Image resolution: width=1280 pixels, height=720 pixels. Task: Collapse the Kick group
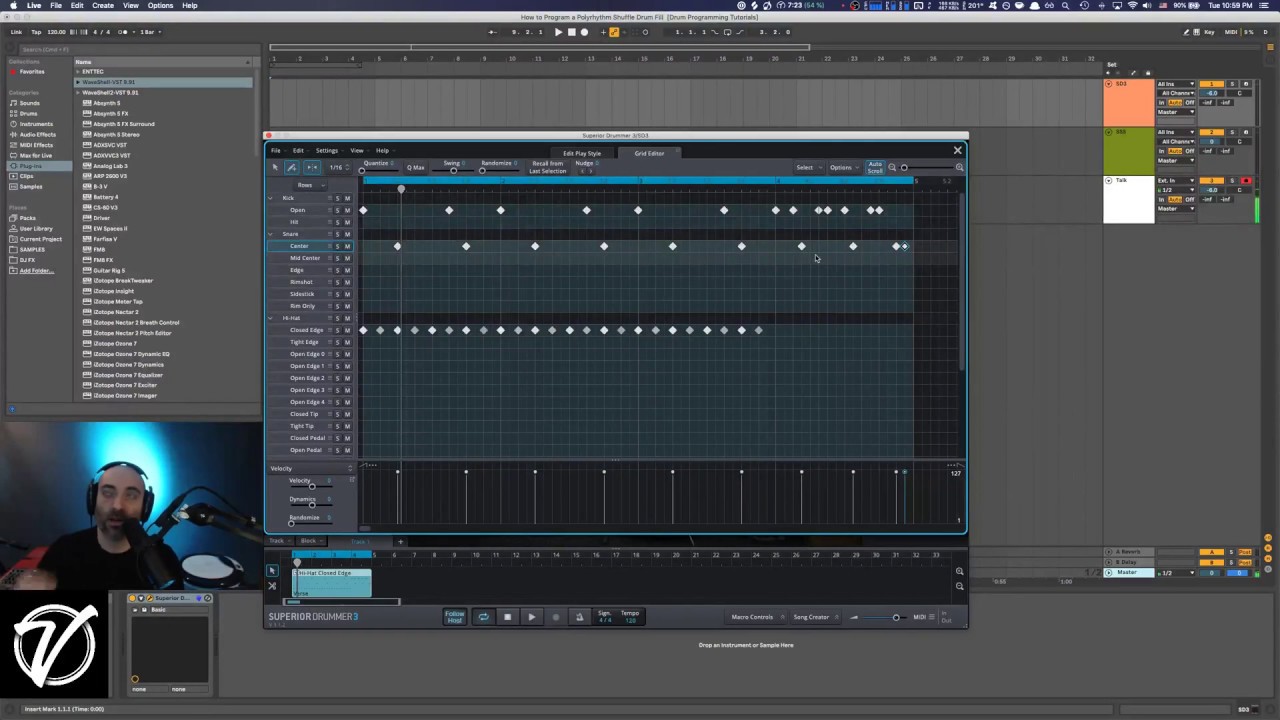tap(271, 198)
